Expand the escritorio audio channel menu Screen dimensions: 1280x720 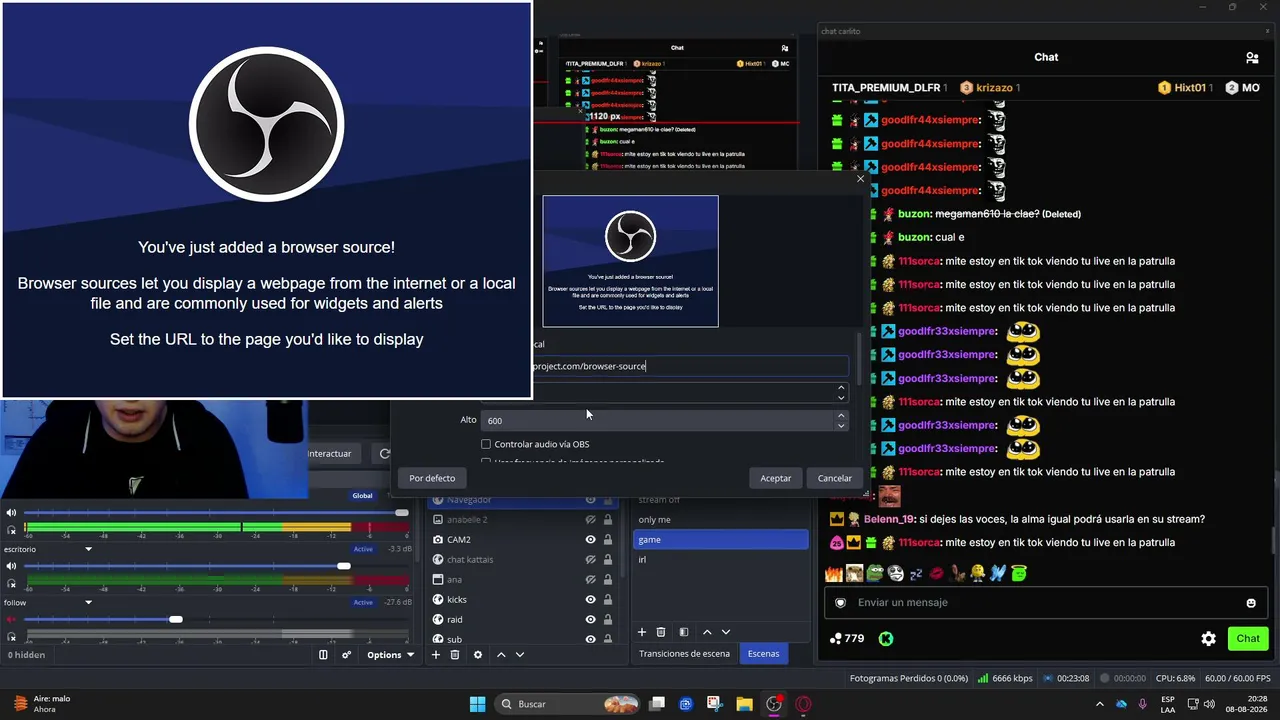click(x=88, y=549)
